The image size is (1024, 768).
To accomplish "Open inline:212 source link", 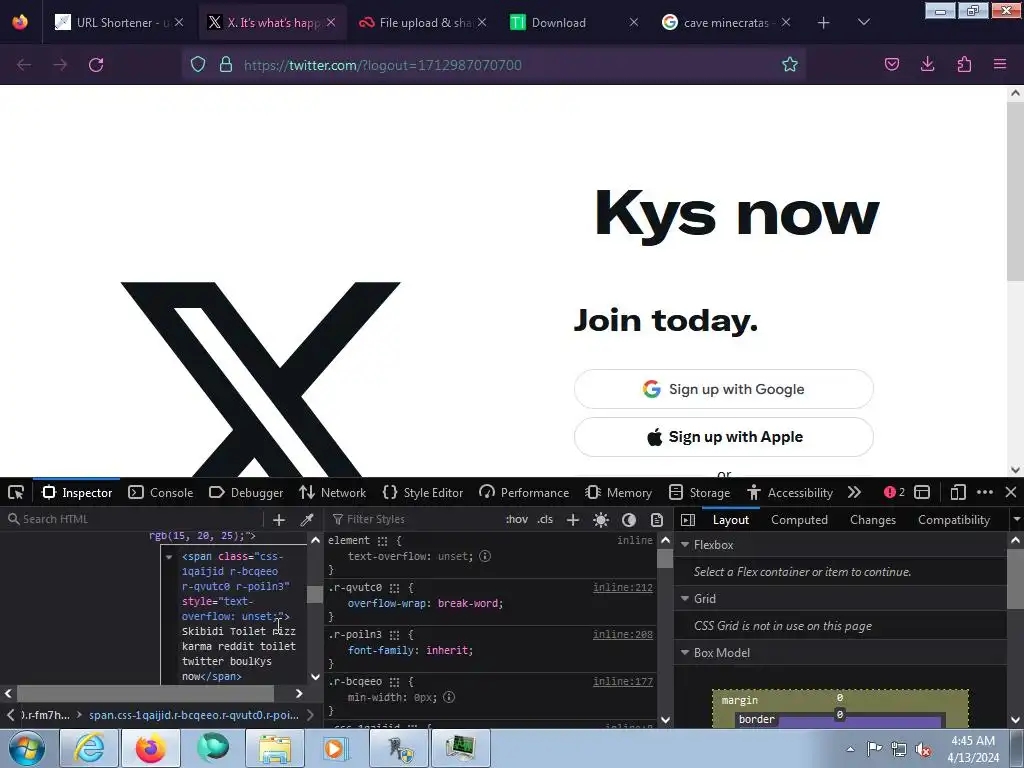I will point(622,587).
